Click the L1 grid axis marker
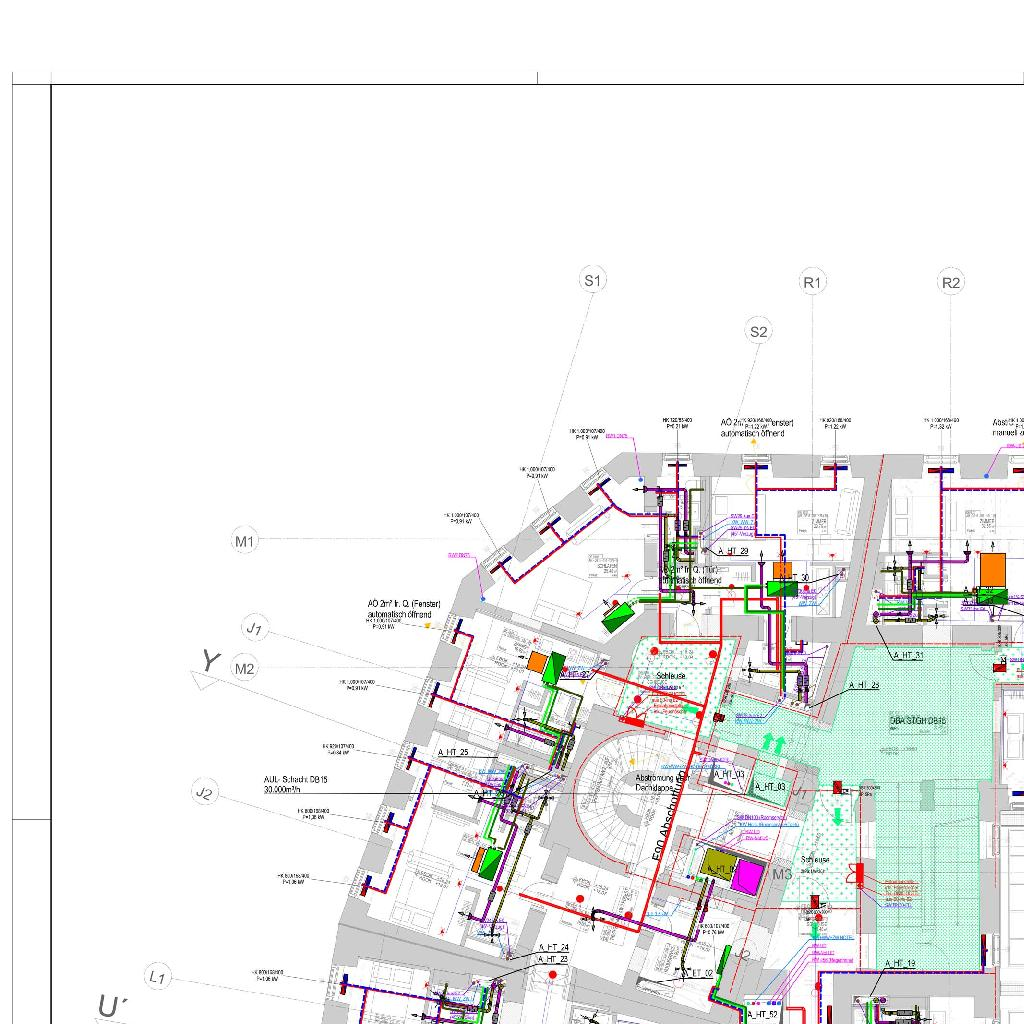This screenshot has width=1024, height=1024. [x=157, y=977]
